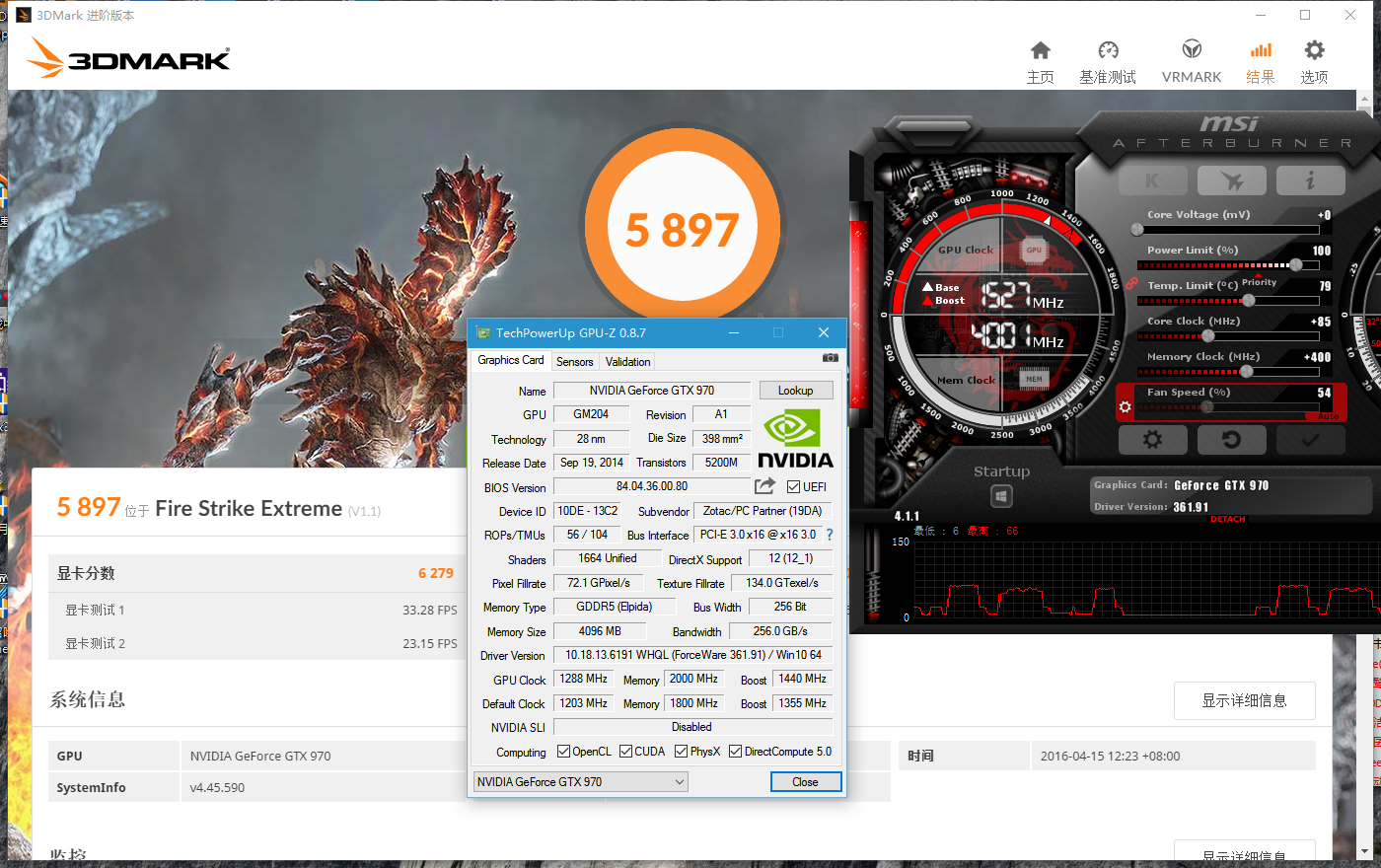
Task: Click the Priority marker on Temp. Limit
Action: click(1258, 280)
